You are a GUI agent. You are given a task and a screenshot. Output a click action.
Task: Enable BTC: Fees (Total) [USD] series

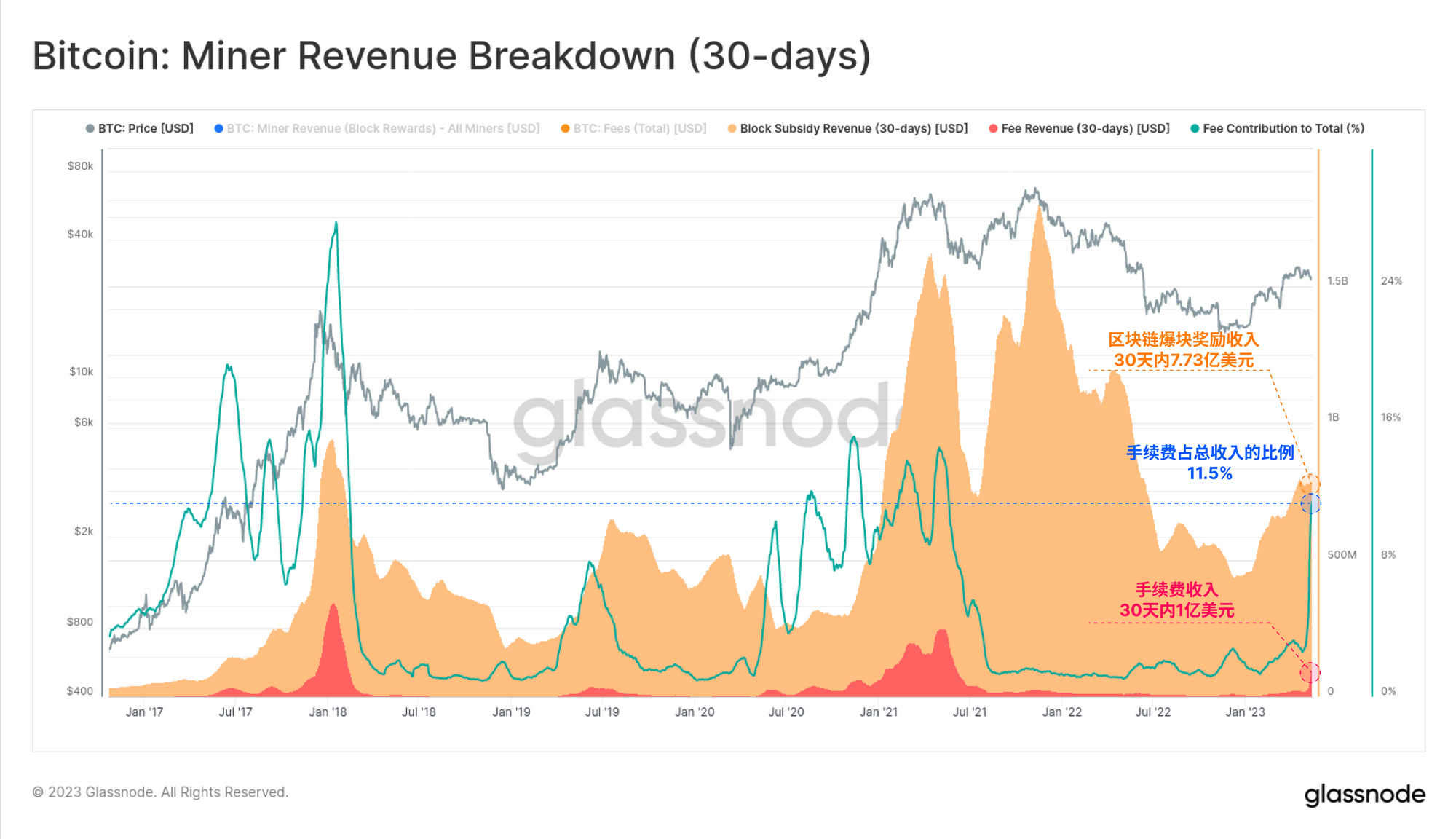point(639,128)
